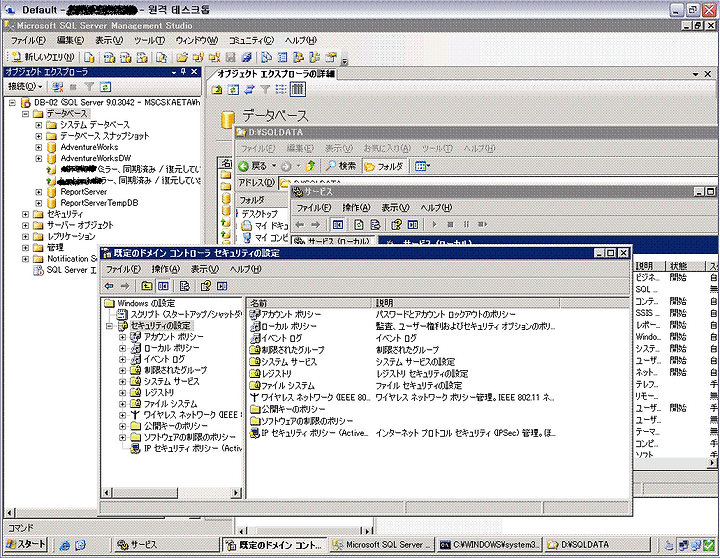Click the disconnect icon in Object Explorer toolbar

[57, 87]
